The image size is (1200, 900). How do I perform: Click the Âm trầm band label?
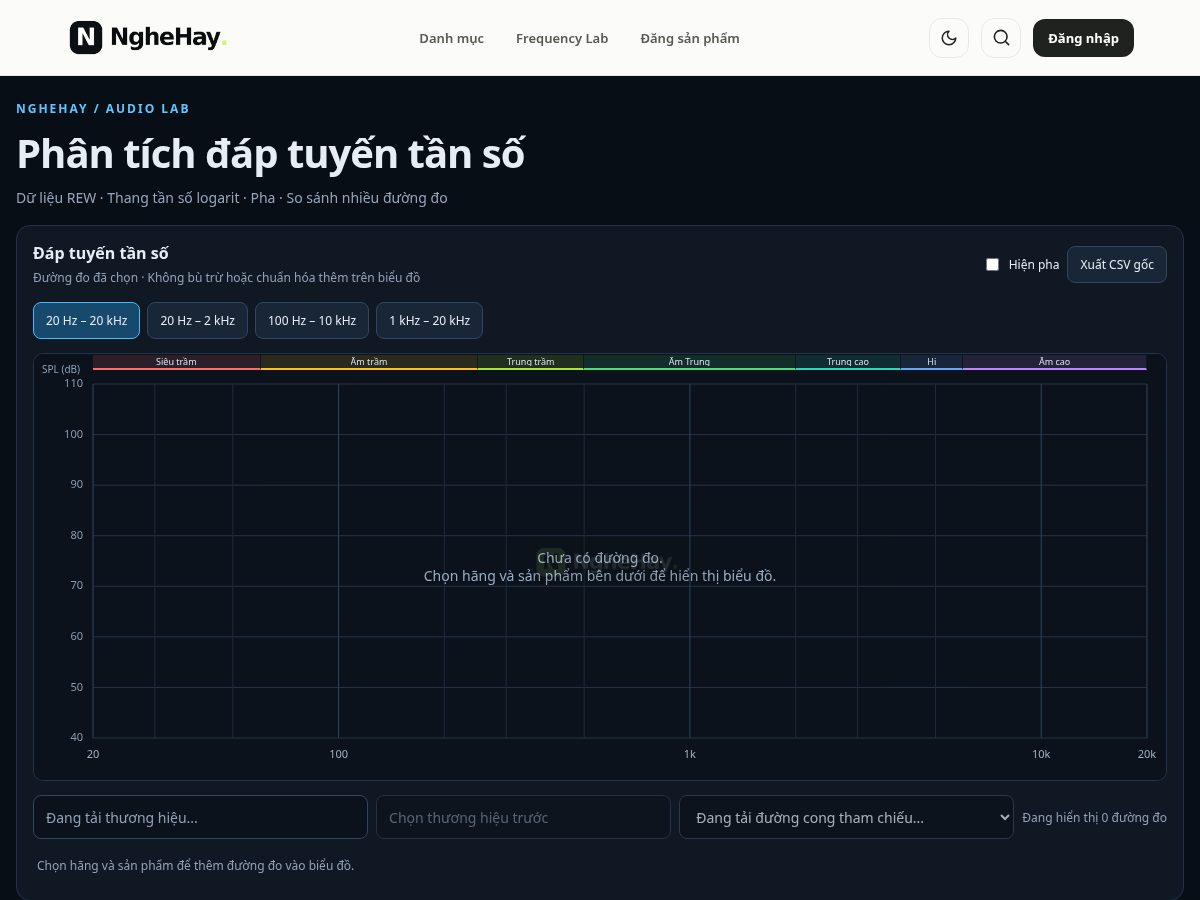tap(369, 362)
